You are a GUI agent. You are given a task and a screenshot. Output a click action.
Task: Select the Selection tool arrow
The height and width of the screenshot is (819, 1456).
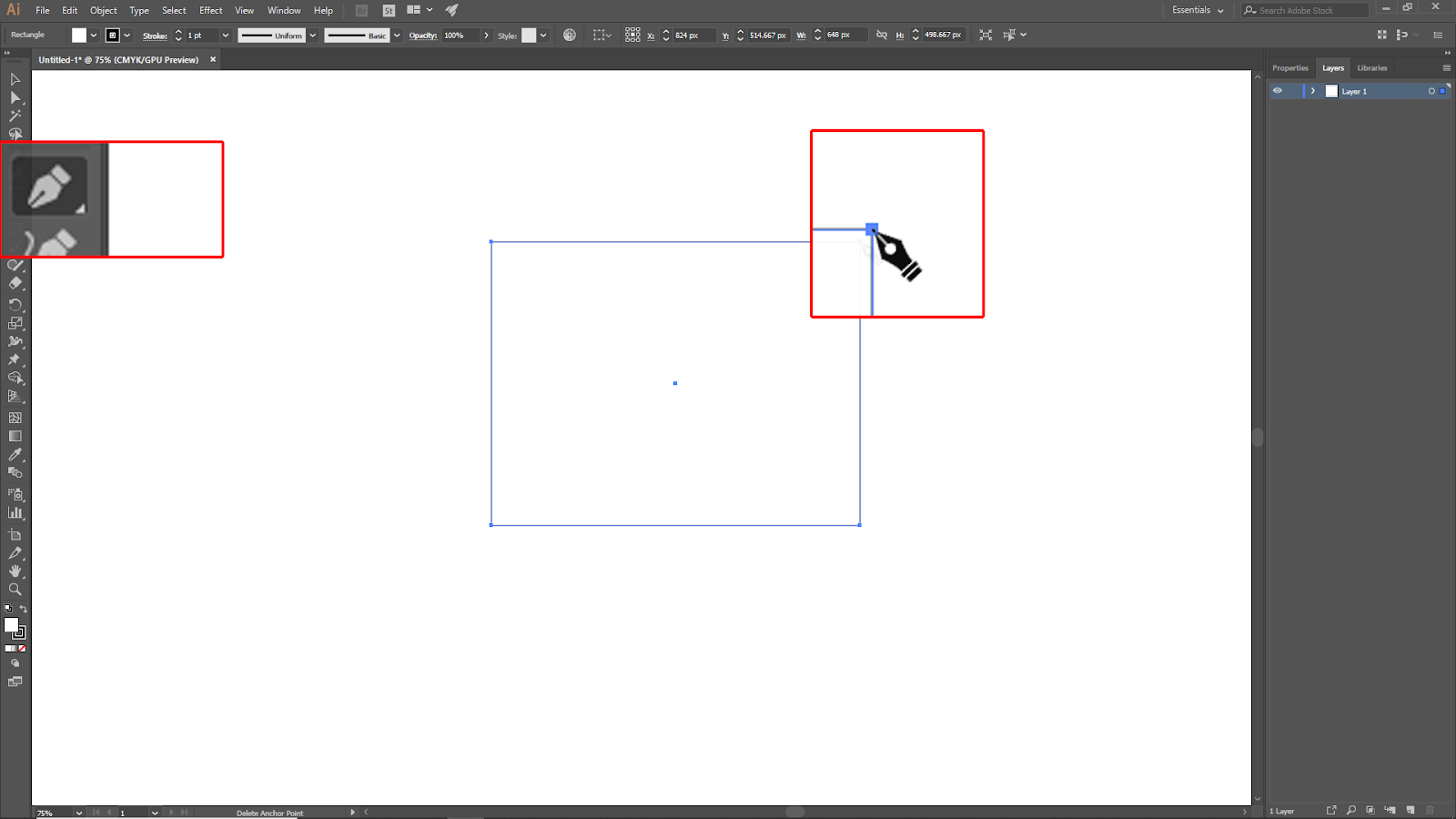coord(15,79)
